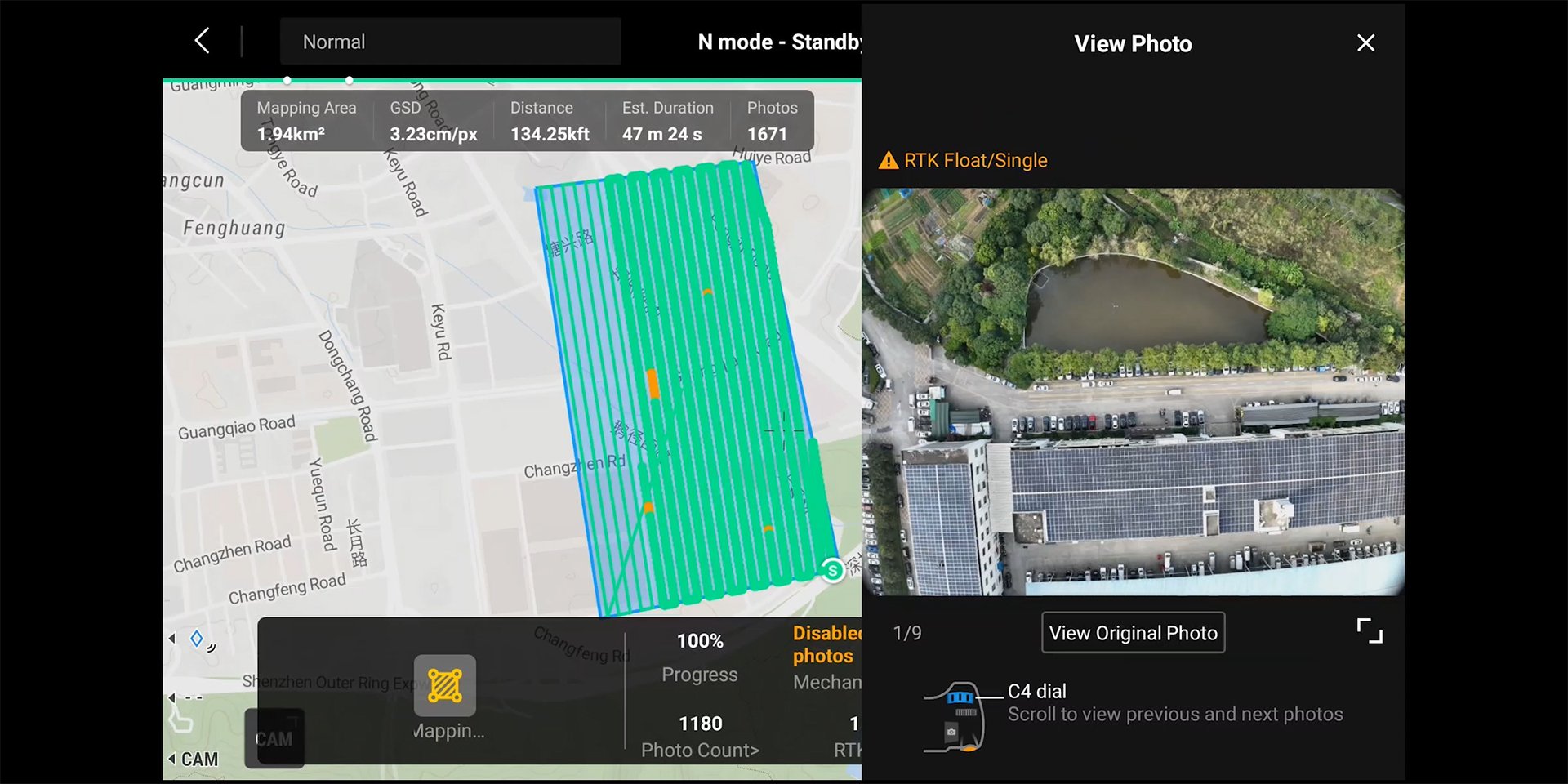Click the RTK Float/Single label
Viewport: 1568px width, 784px height.
coord(975,161)
